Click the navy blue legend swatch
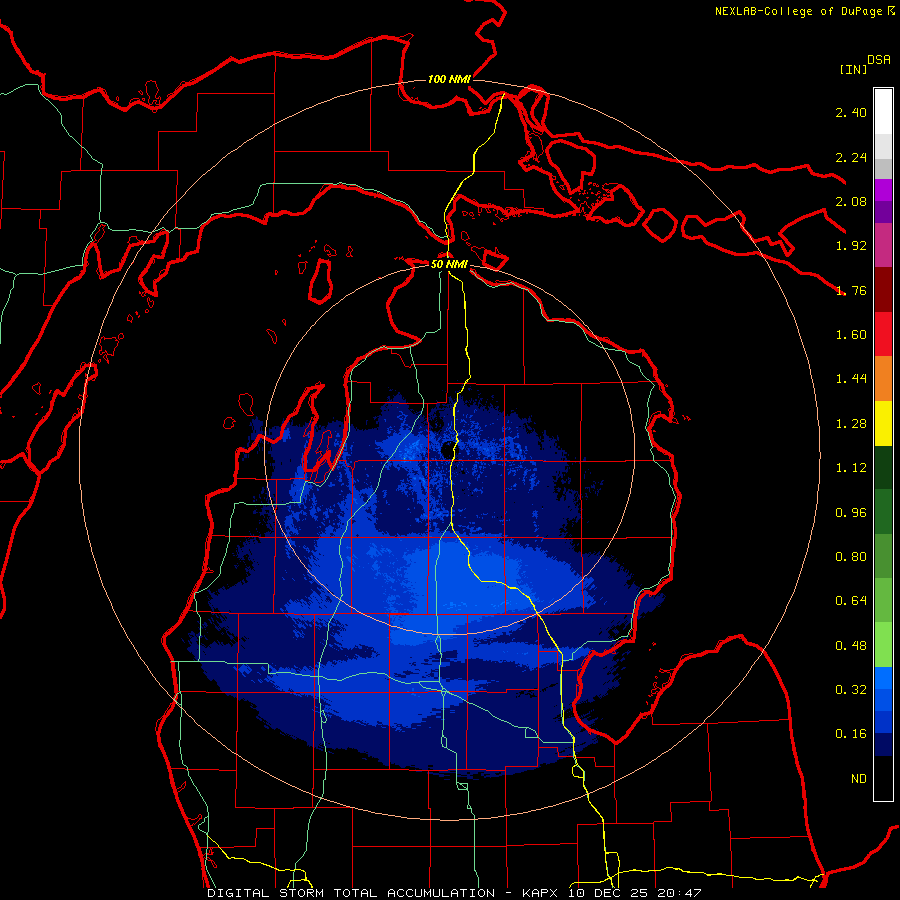The height and width of the screenshot is (900, 900). pos(883,745)
